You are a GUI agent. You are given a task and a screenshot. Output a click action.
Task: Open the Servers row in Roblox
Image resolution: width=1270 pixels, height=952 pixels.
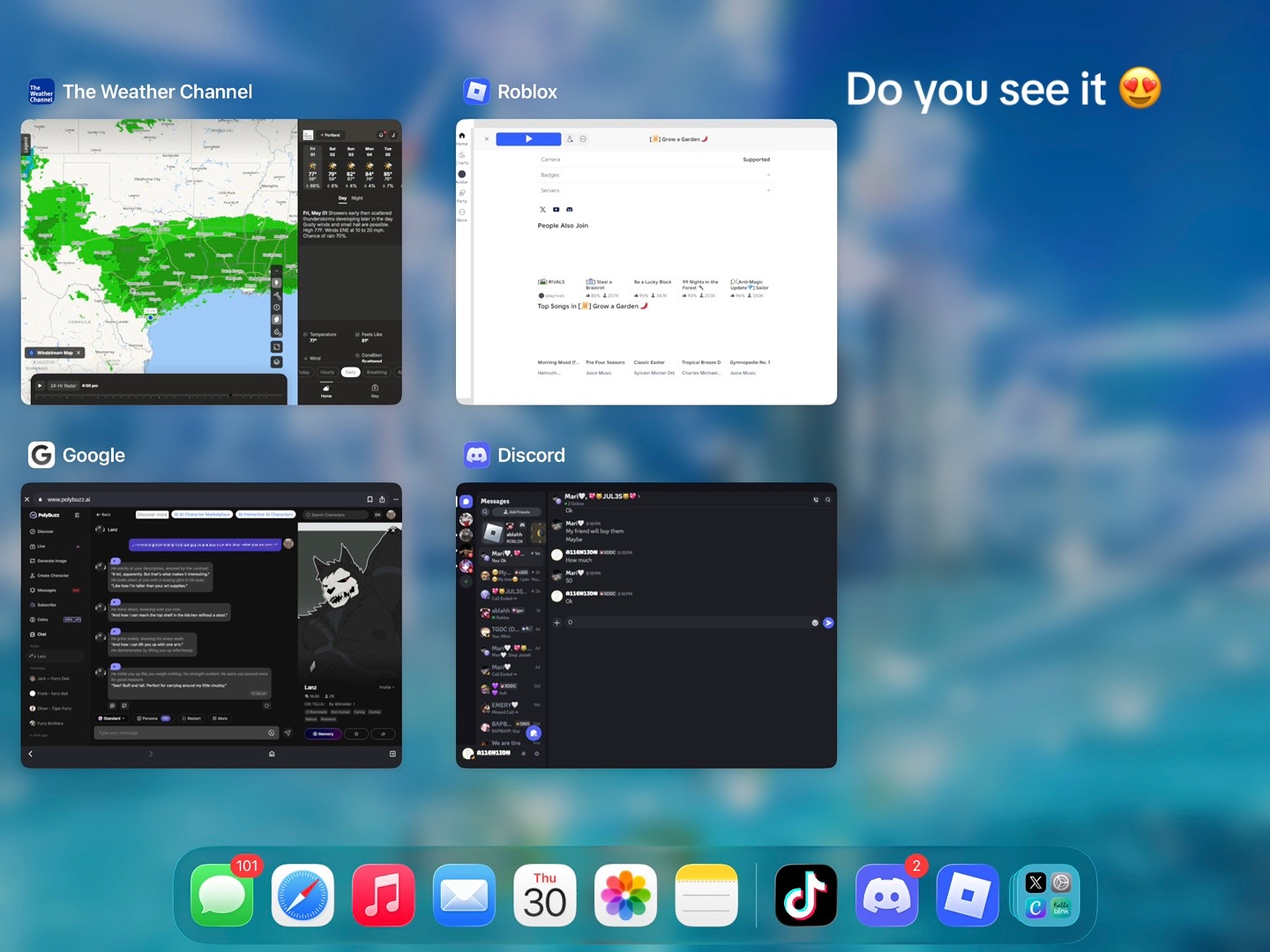pyautogui.click(x=655, y=190)
